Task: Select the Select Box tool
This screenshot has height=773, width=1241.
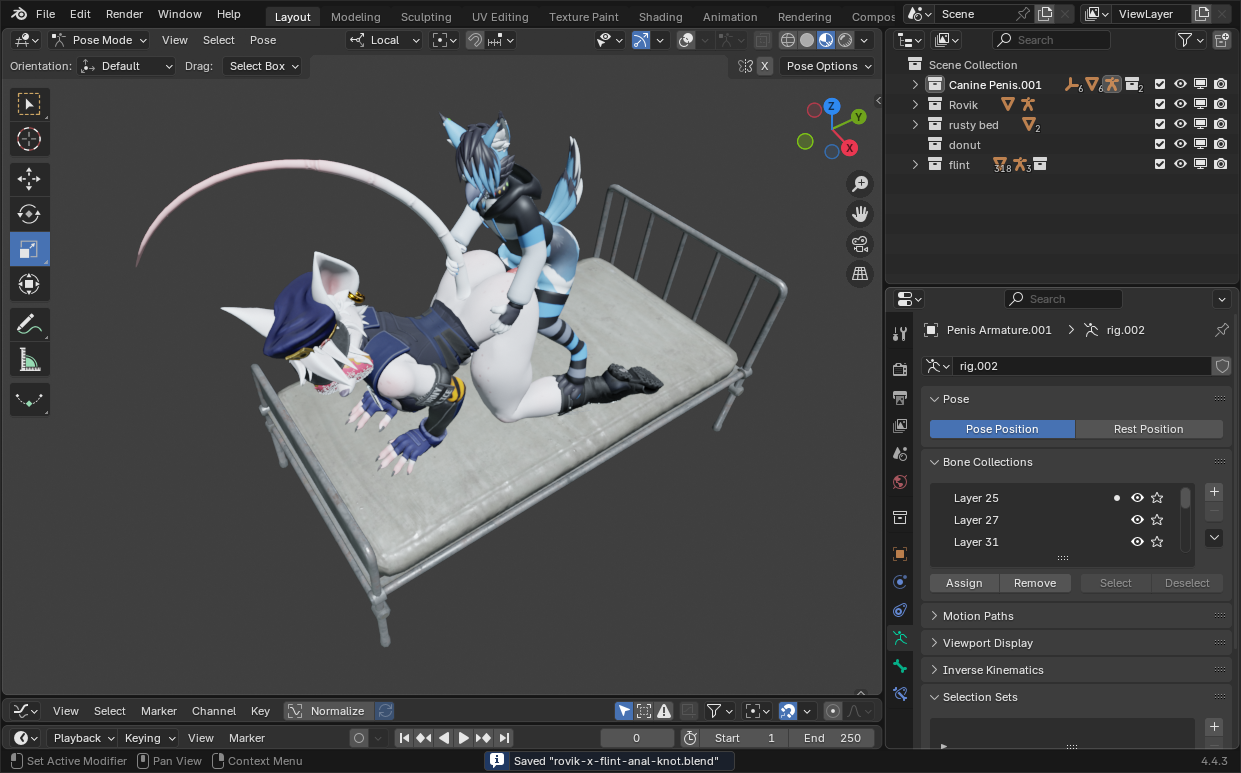Action: [29, 104]
